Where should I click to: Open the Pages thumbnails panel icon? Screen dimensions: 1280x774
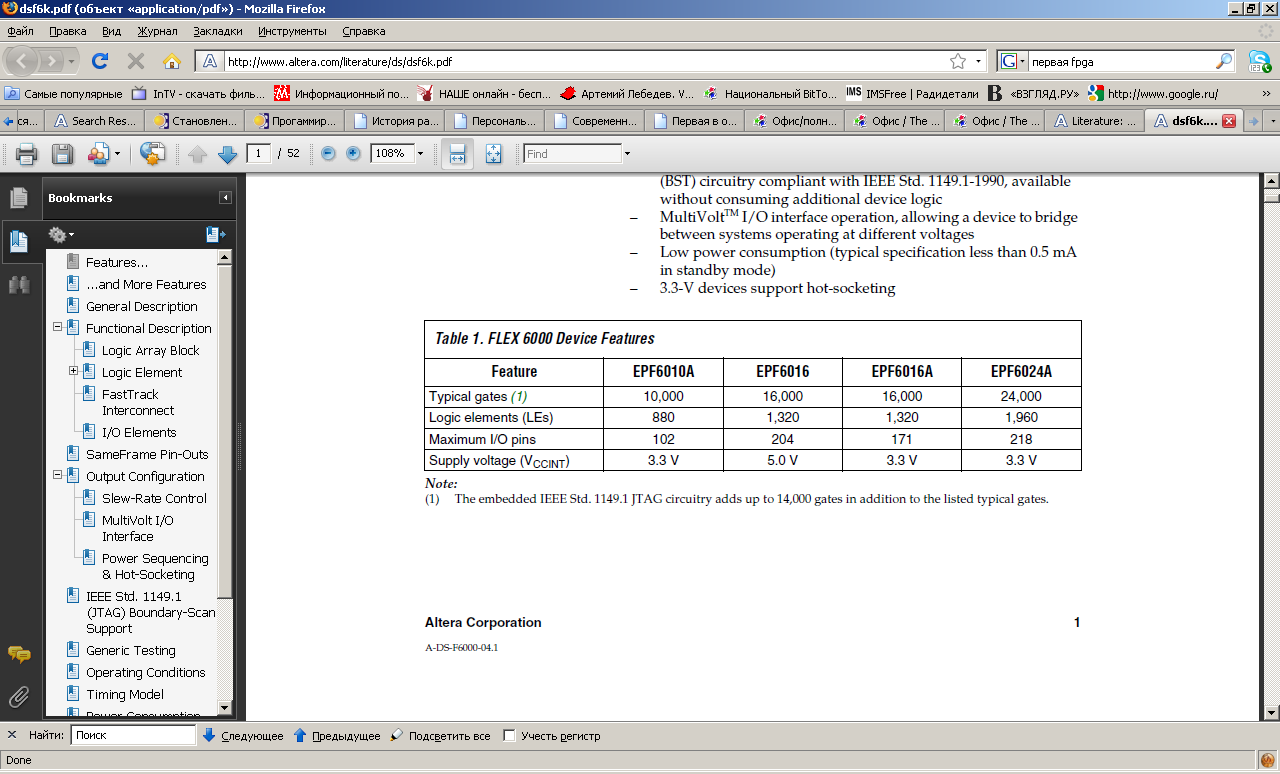(18, 197)
